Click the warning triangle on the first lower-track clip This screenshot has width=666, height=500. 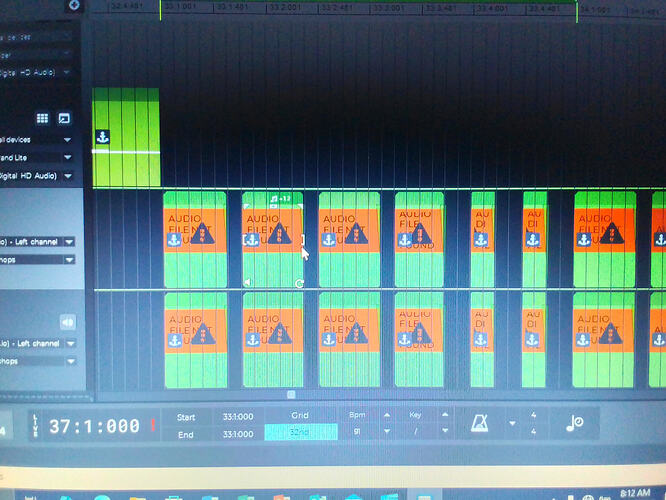[203, 334]
